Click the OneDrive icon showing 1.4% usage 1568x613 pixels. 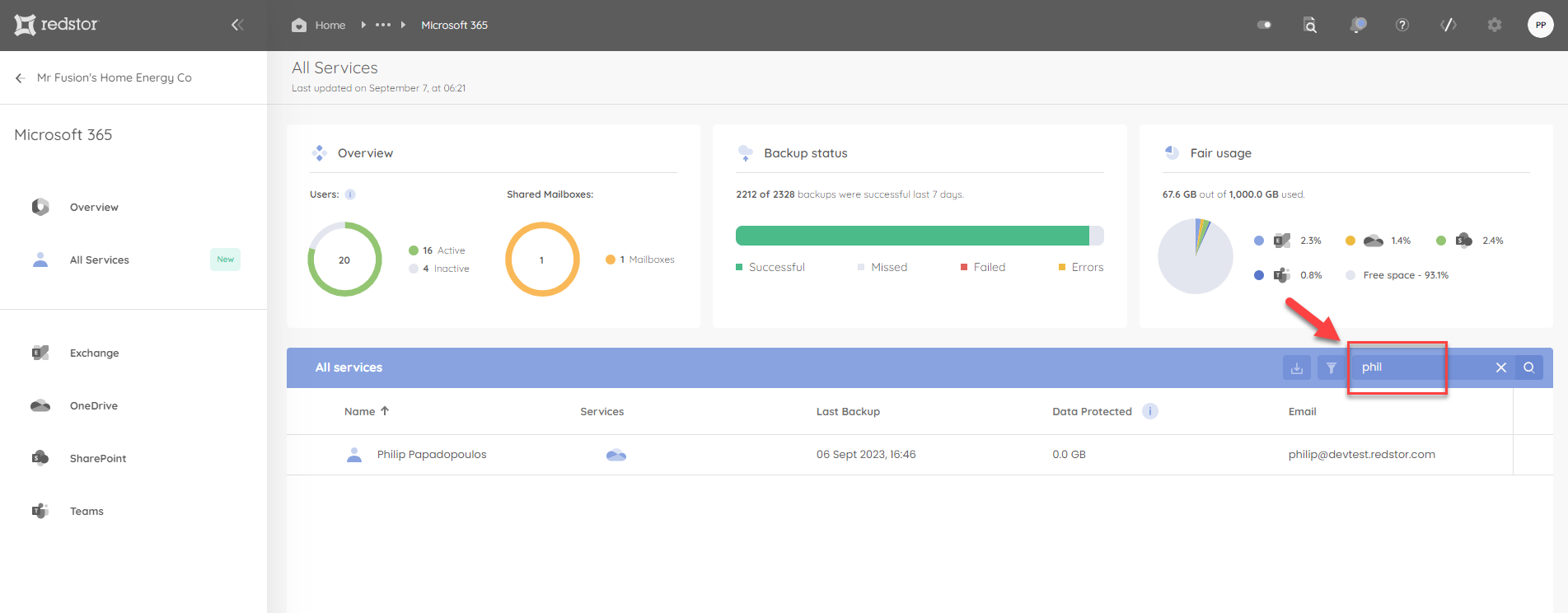coord(1374,241)
